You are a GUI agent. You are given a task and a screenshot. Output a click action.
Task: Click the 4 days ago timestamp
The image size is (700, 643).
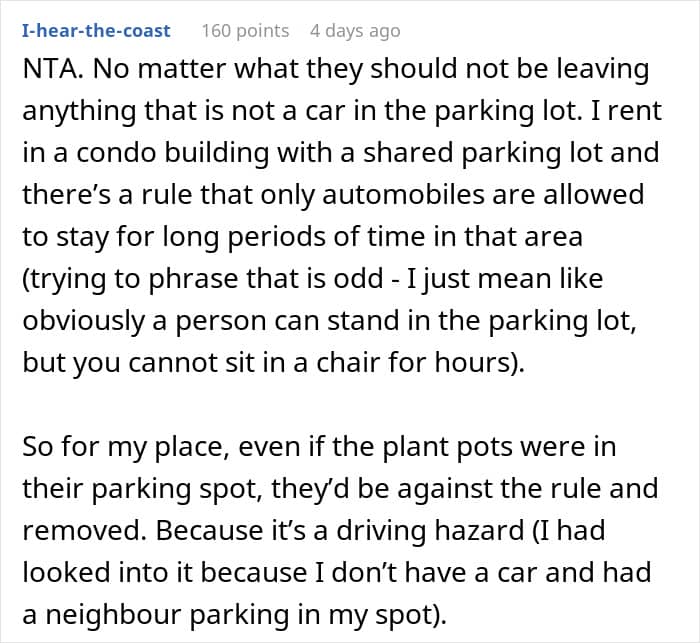tap(355, 31)
